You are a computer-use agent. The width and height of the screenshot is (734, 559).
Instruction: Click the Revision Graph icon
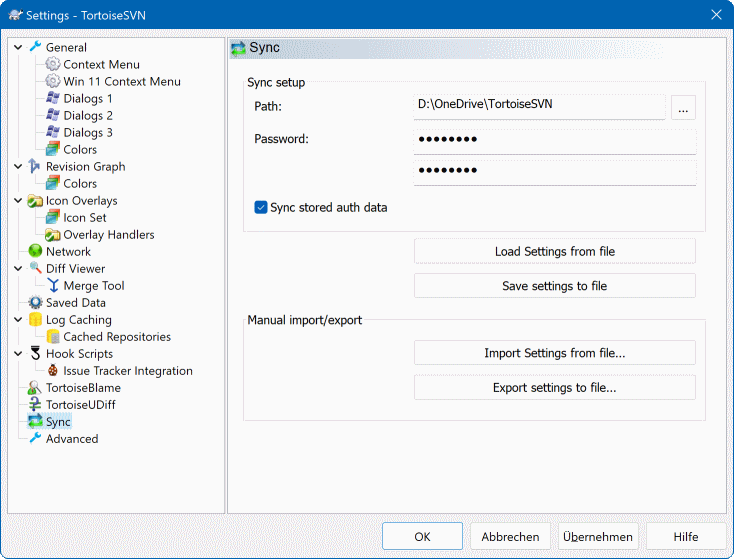click(x=35, y=166)
